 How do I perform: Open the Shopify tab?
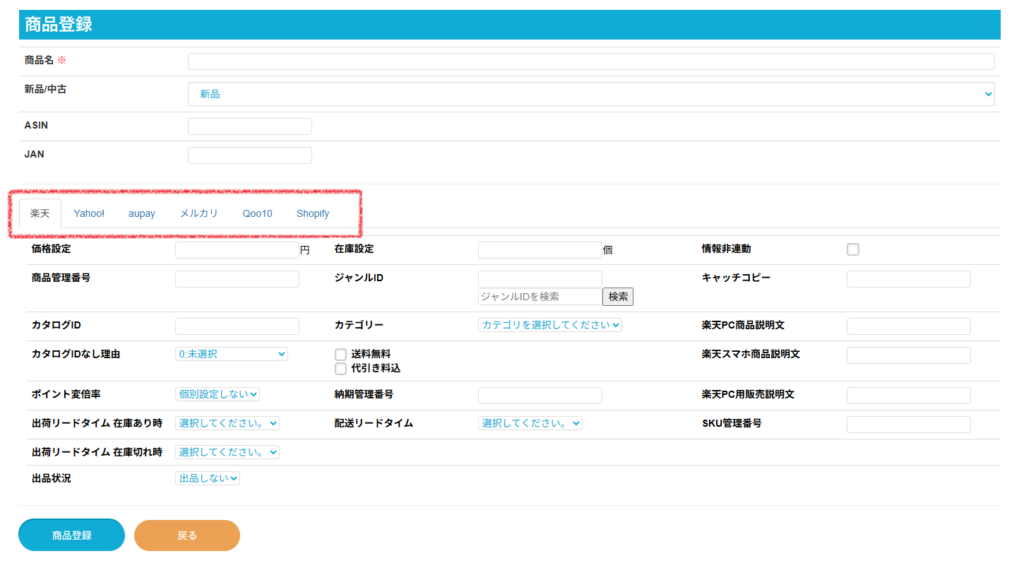coord(312,213)
